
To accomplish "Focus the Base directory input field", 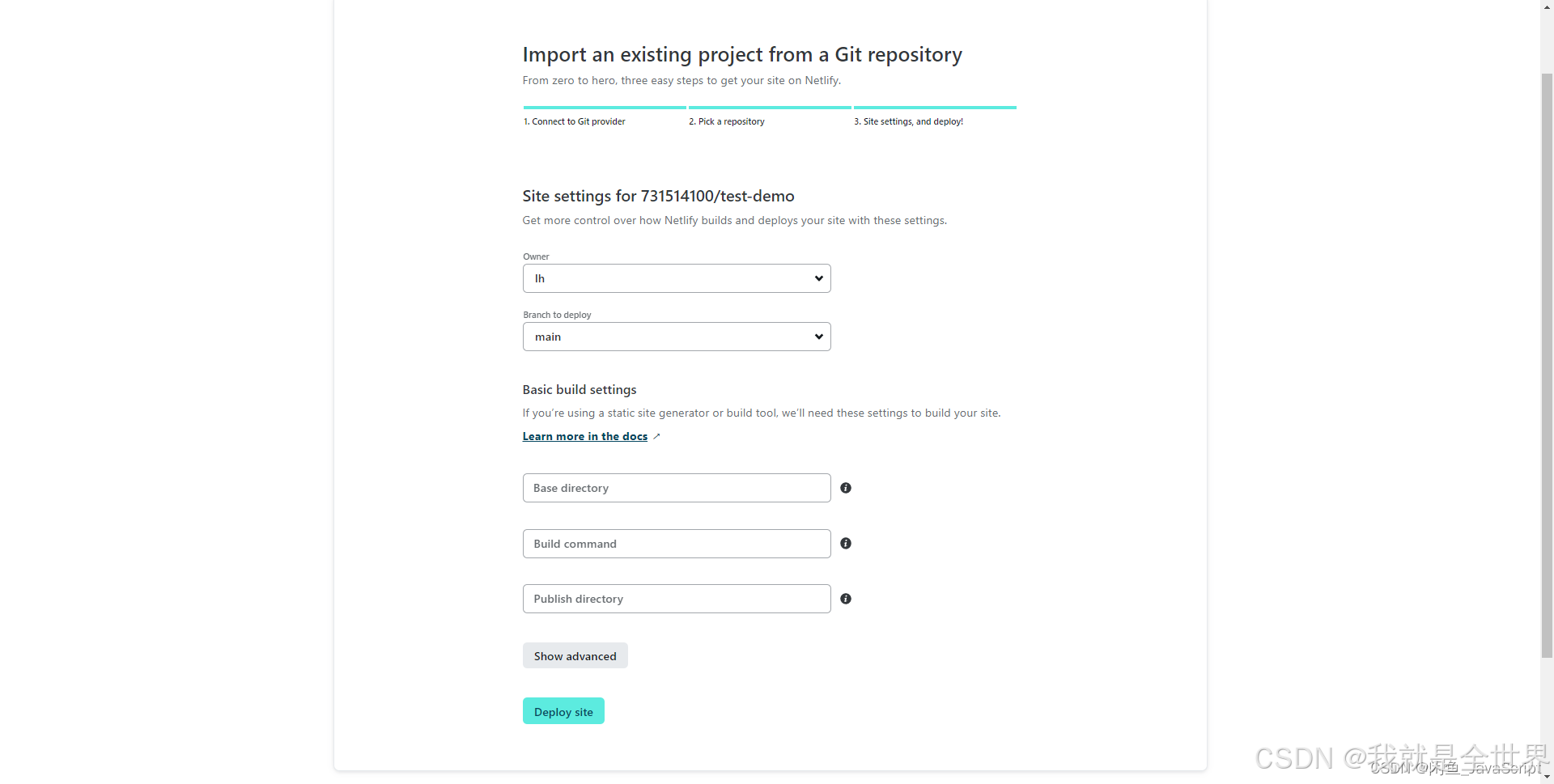I will [677, 488].
